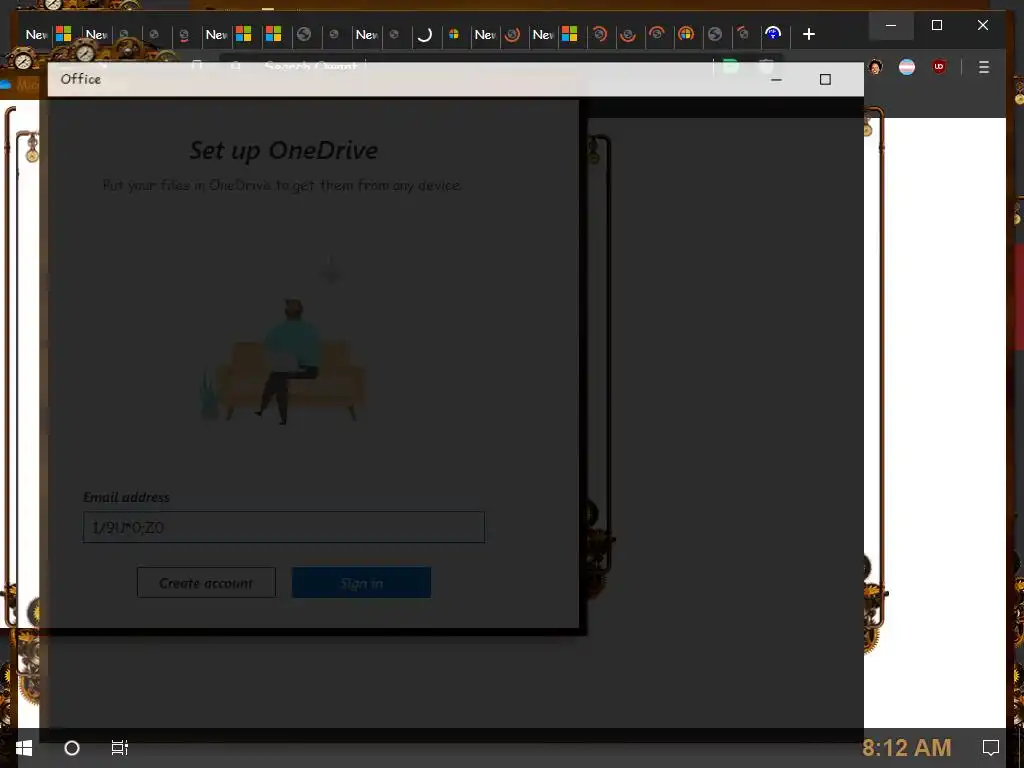Click the user profile avatar icon

[876, 67]
